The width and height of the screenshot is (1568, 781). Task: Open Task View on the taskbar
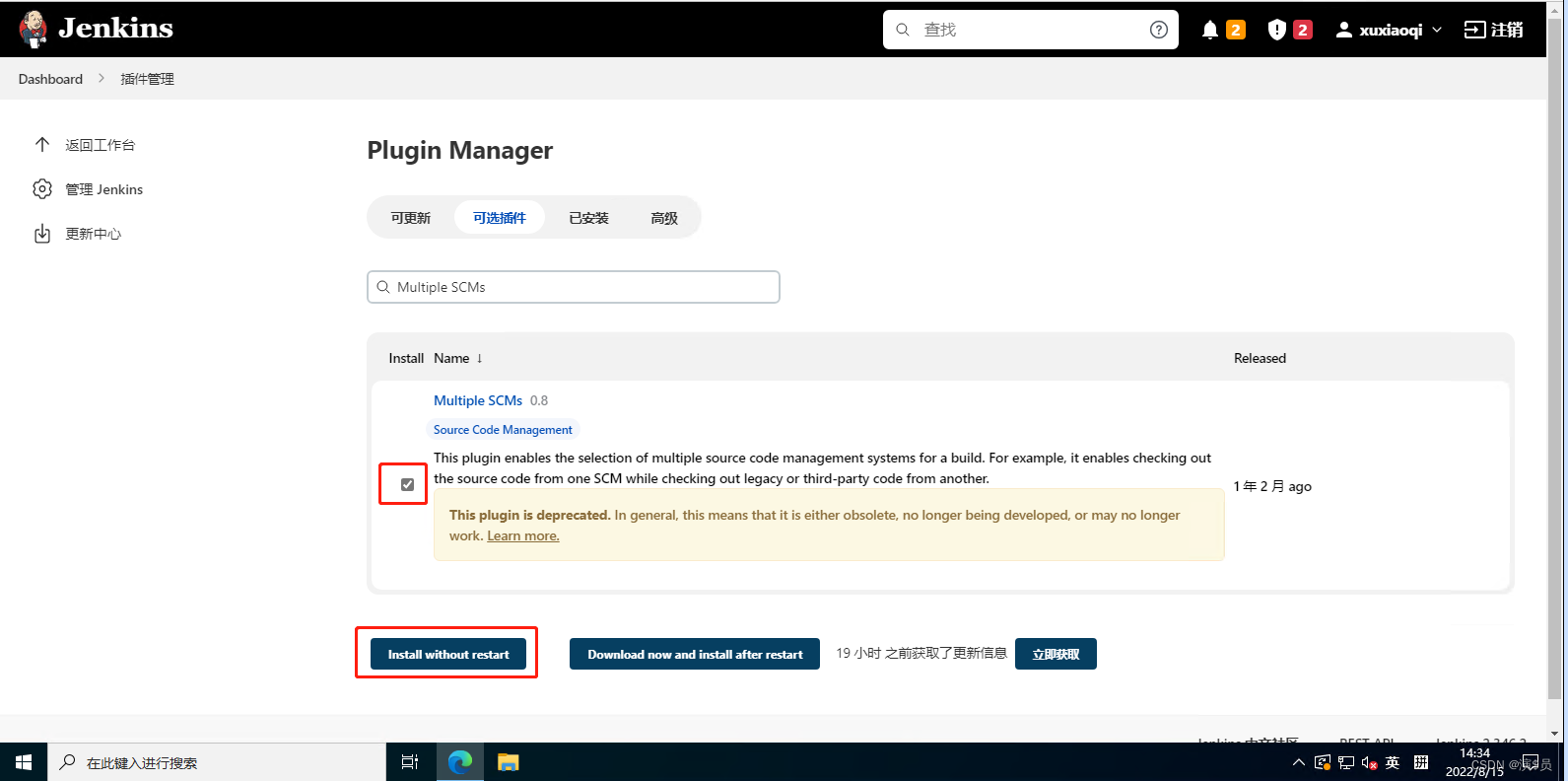410,762
